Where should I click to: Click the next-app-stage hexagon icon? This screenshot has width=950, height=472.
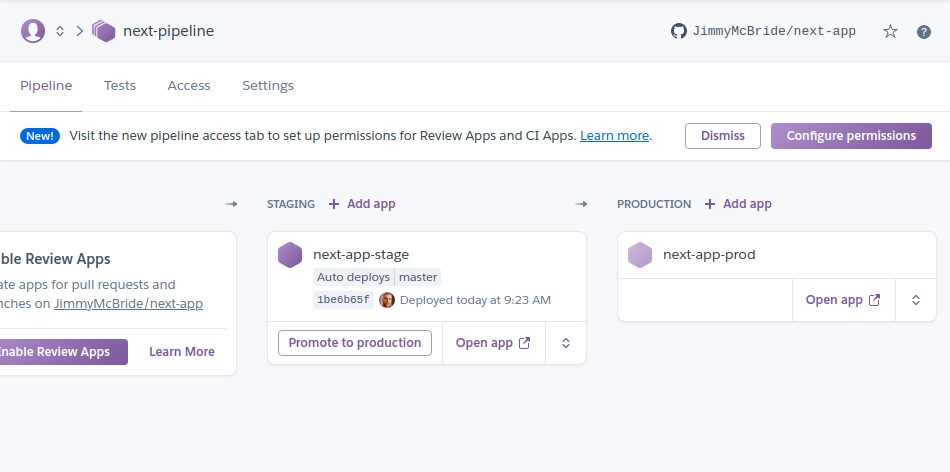(290, 255)
